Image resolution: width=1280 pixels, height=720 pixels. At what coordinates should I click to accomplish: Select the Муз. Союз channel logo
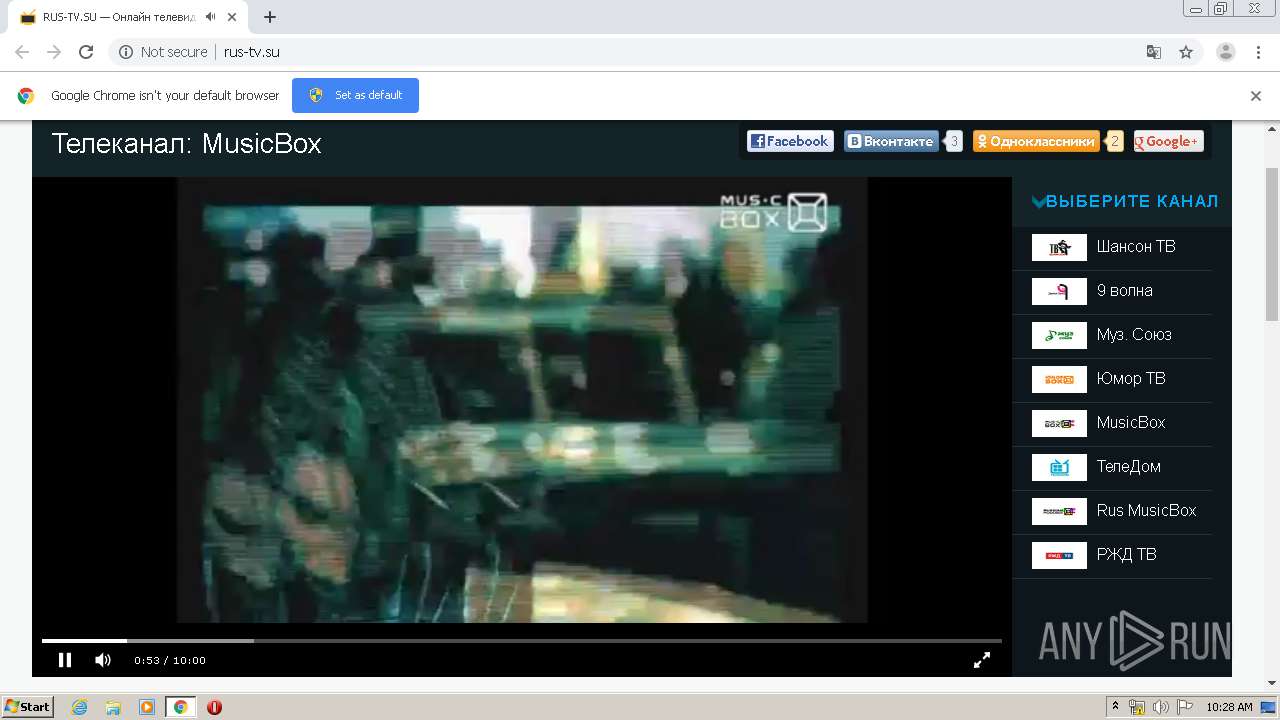(x=1059, y=335)
